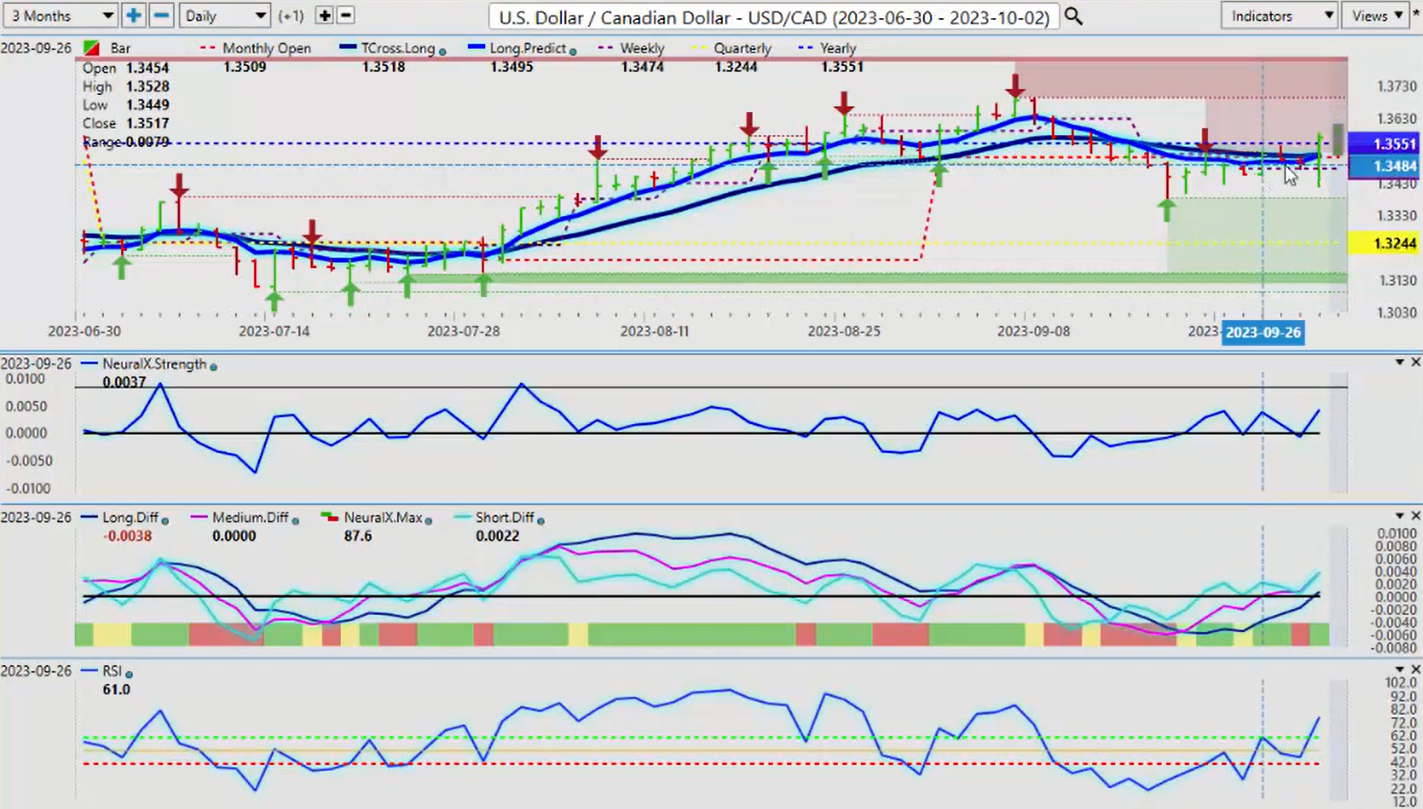Screen dimensions: 1423x809
Task: Click the Bar chart type icon in legend
Action: pos(90,48)
